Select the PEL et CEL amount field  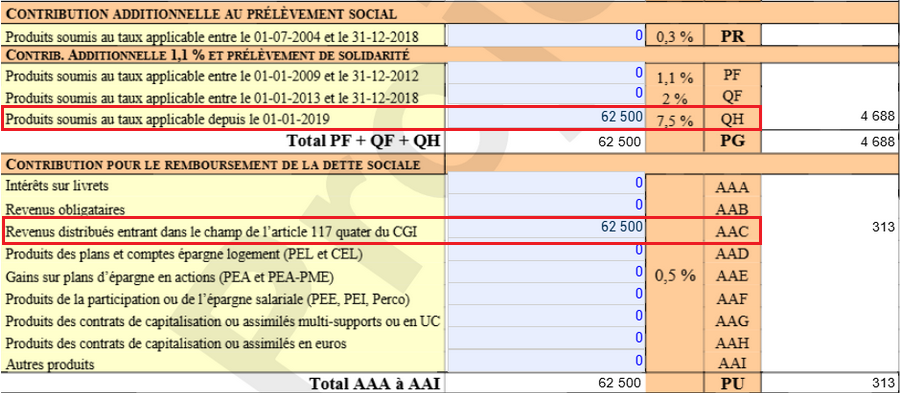(x=546, y=251)
